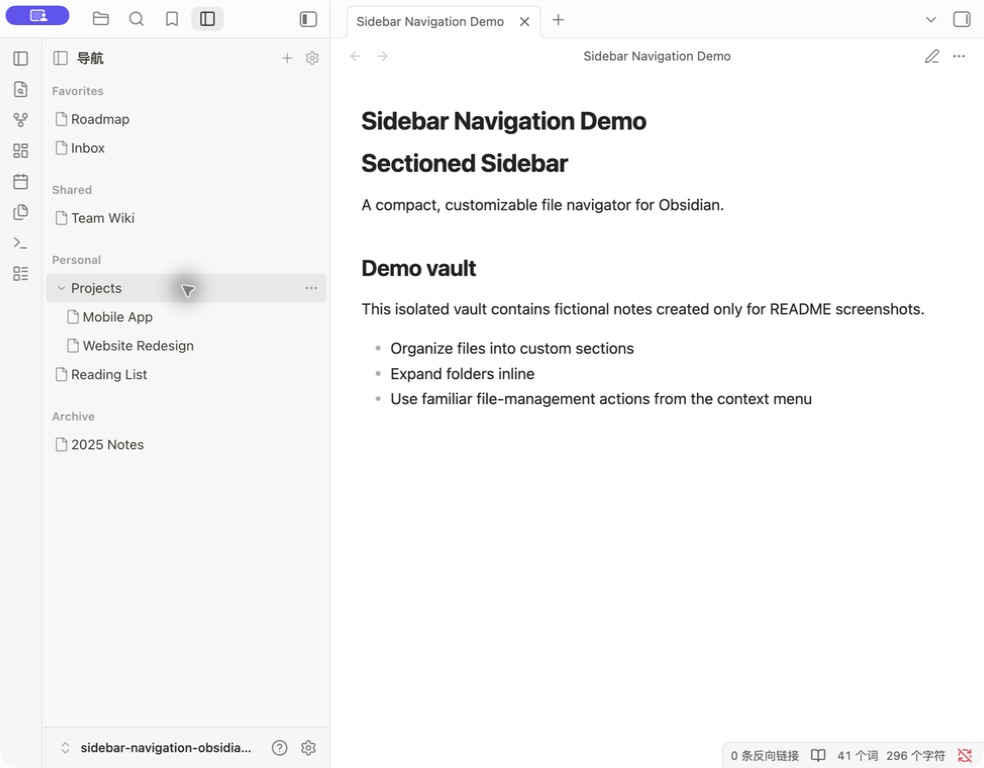Toggle the left sidebar collapse button
The image size is (984, 768).
(x=308, y=19)
